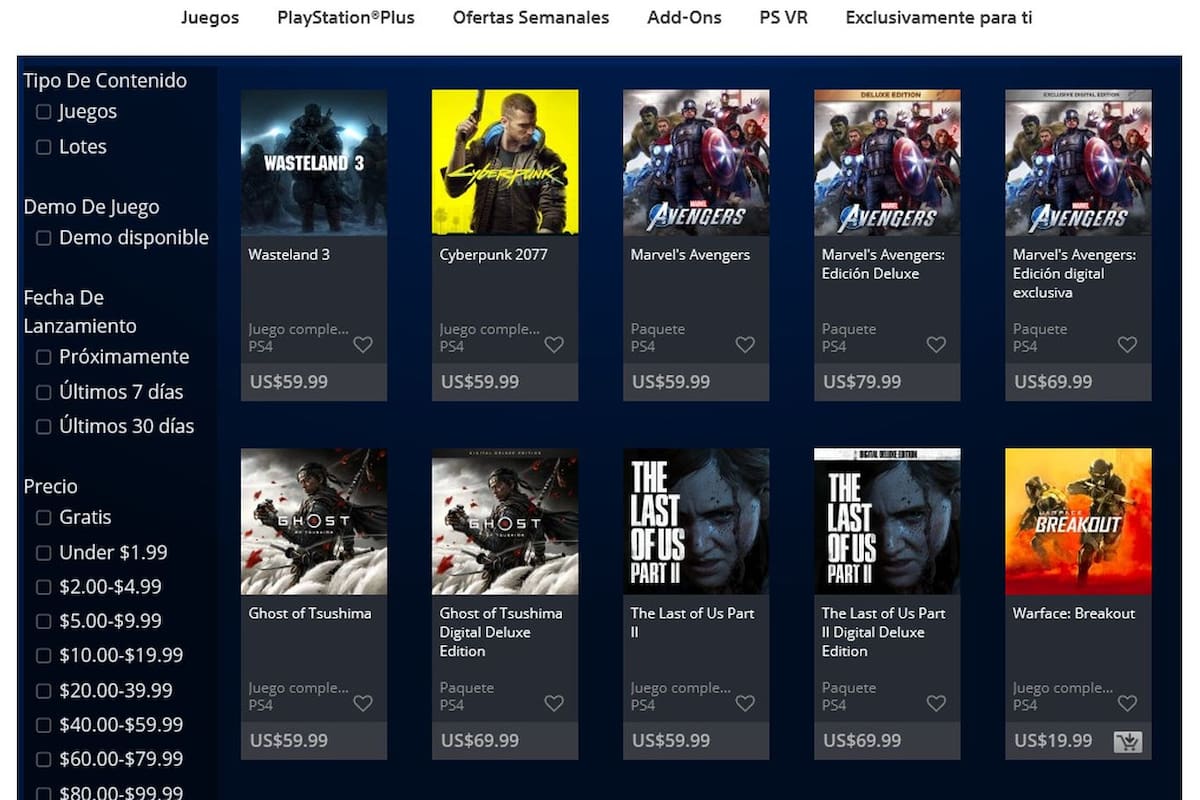
Task: Enable the Demo disponible filter
Action: pyautogui.click(x=43, y=237)
